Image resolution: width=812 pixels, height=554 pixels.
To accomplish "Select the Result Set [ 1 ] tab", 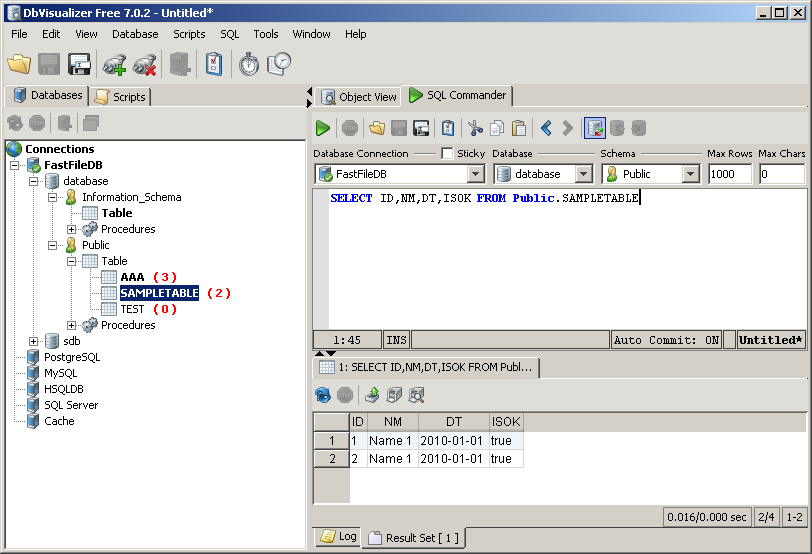I will 414,538.
